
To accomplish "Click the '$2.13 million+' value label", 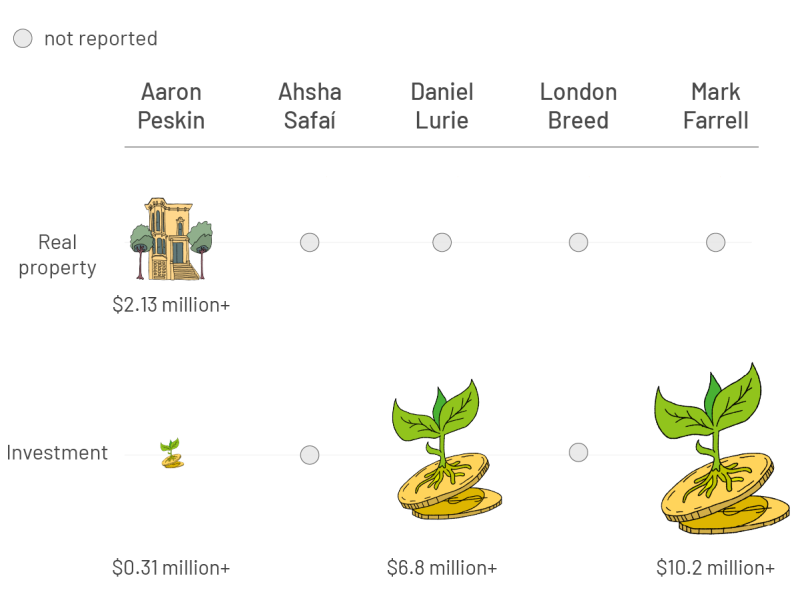I will [171, 304].
